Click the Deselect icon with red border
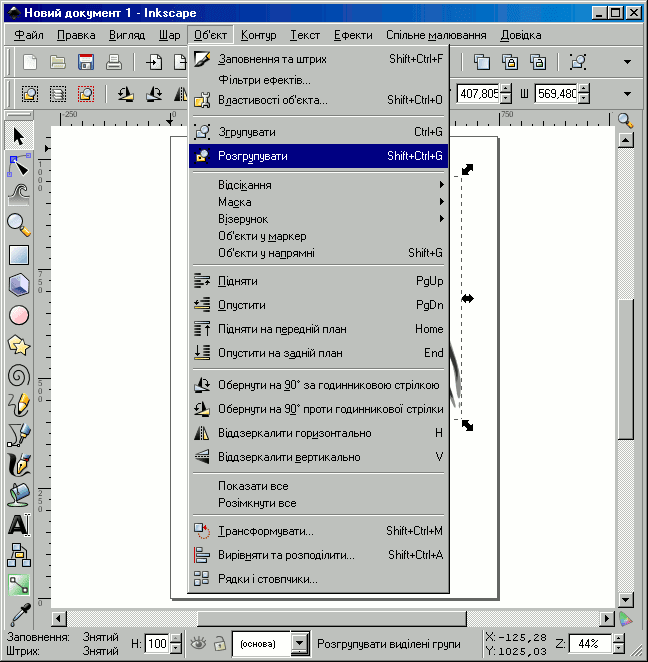Screen dimensions: 648x662 pyautogui.click(x=86, y=94)
